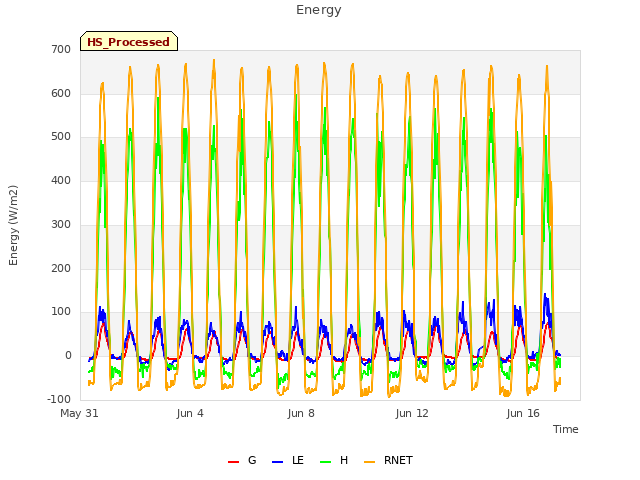640x480 pixels.
Task: Click the 200 y-axis tick label
Action: 61,268
